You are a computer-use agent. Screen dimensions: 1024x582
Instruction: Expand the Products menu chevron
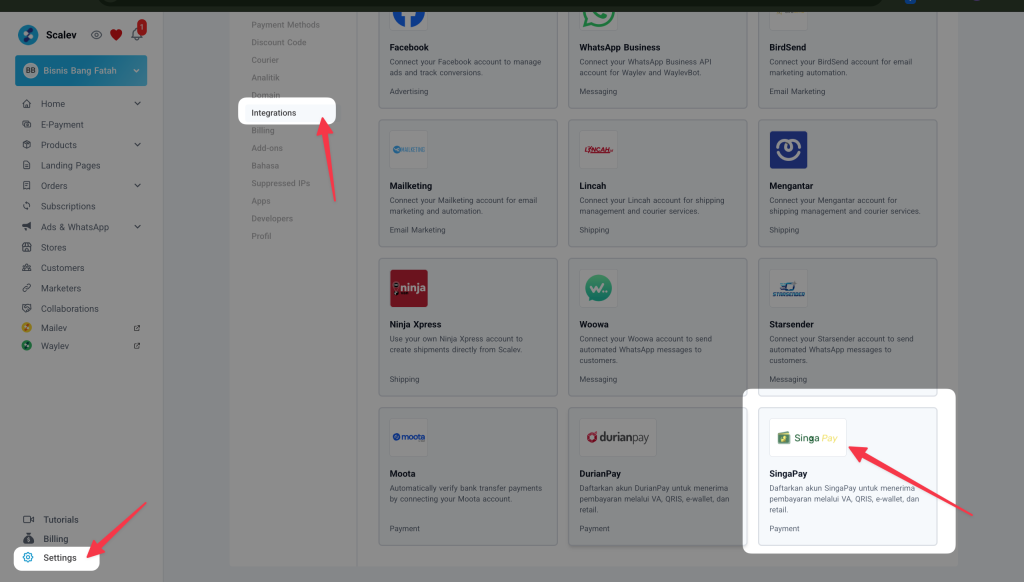coord(137,144)
